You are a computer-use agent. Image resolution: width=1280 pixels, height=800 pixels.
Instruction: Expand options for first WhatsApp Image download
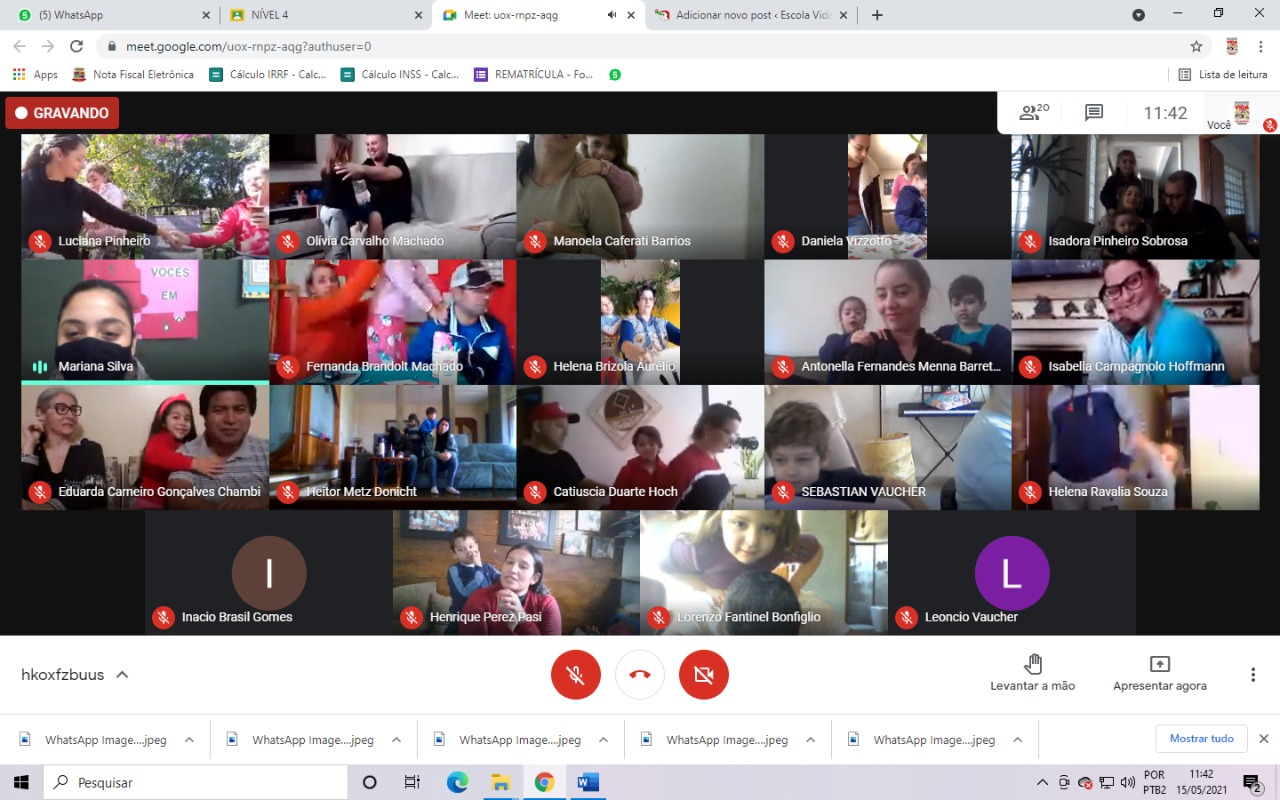[189, 740]
